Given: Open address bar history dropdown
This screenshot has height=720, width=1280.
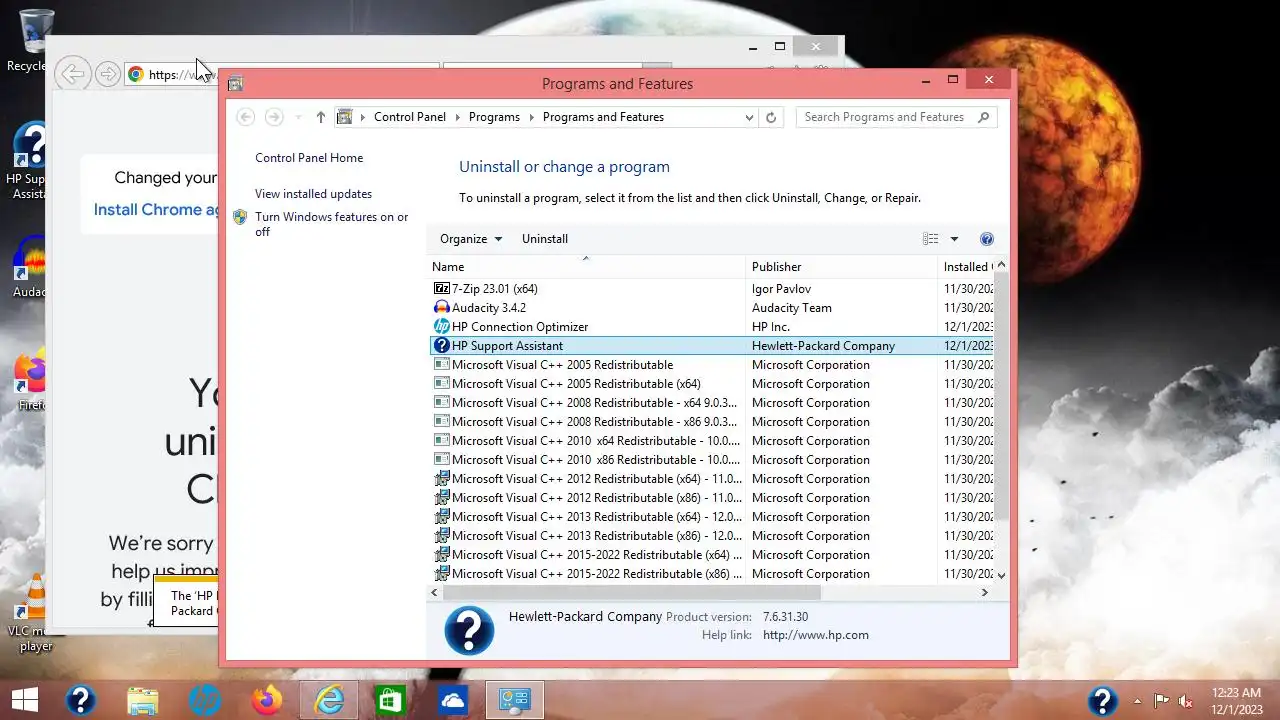Looking at the screenshot, I should click(x=749, y=117).
